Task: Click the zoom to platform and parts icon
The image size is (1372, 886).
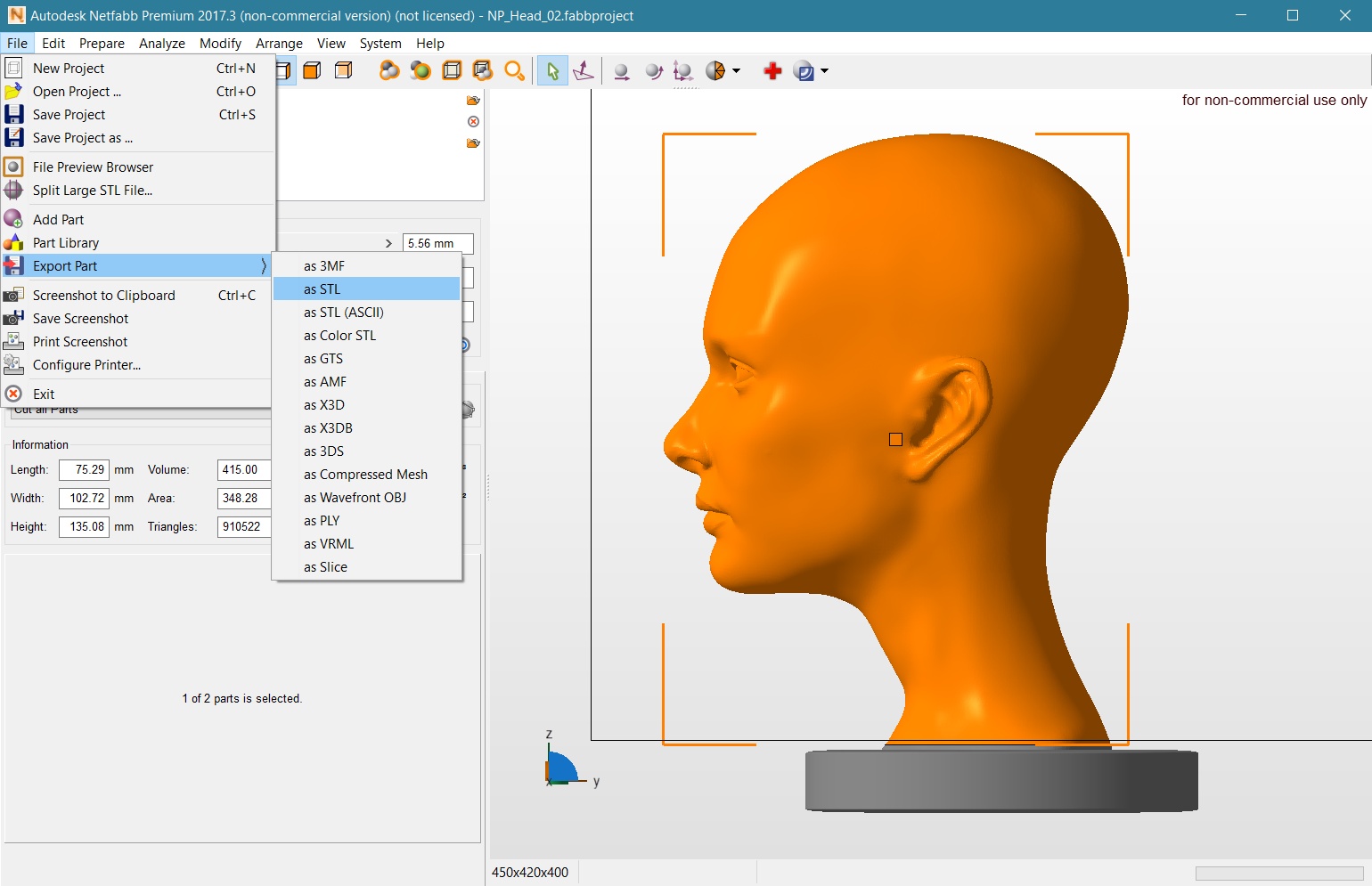Action: pos(483,71)
